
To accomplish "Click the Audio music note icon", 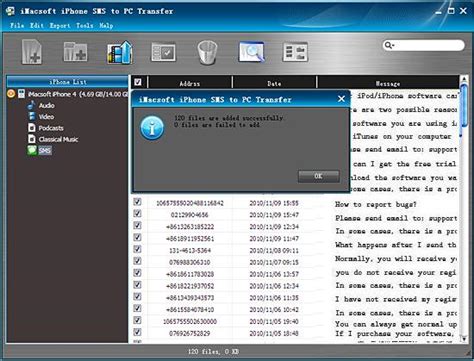I will coord(31,105).
